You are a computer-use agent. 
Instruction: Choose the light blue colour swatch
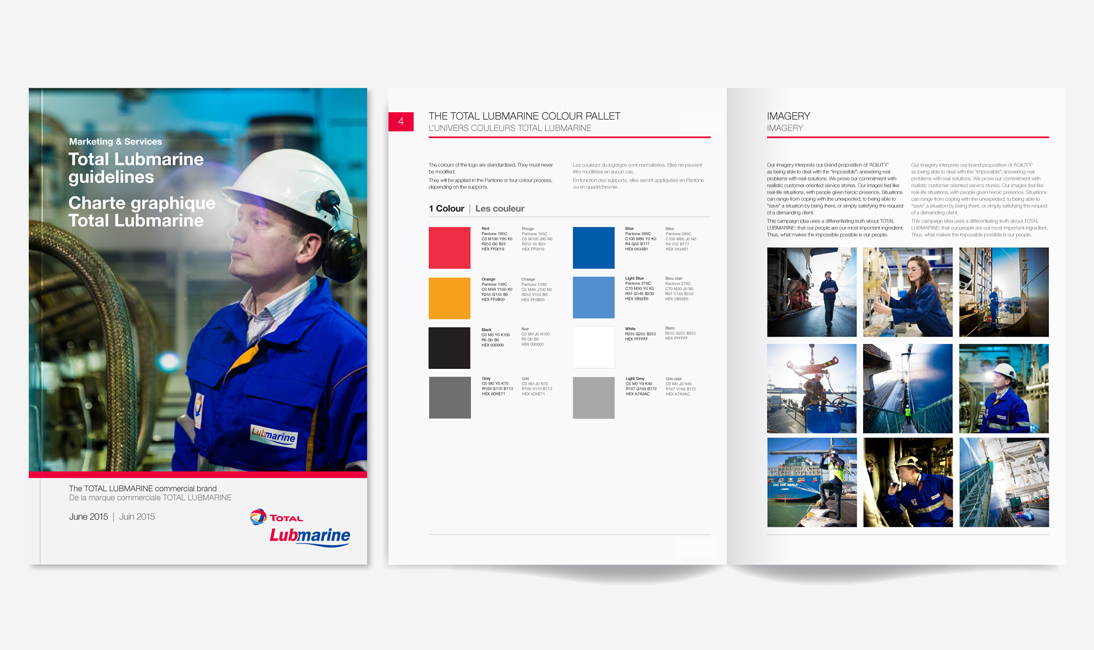pyautogui.click(x=594, y=298)
